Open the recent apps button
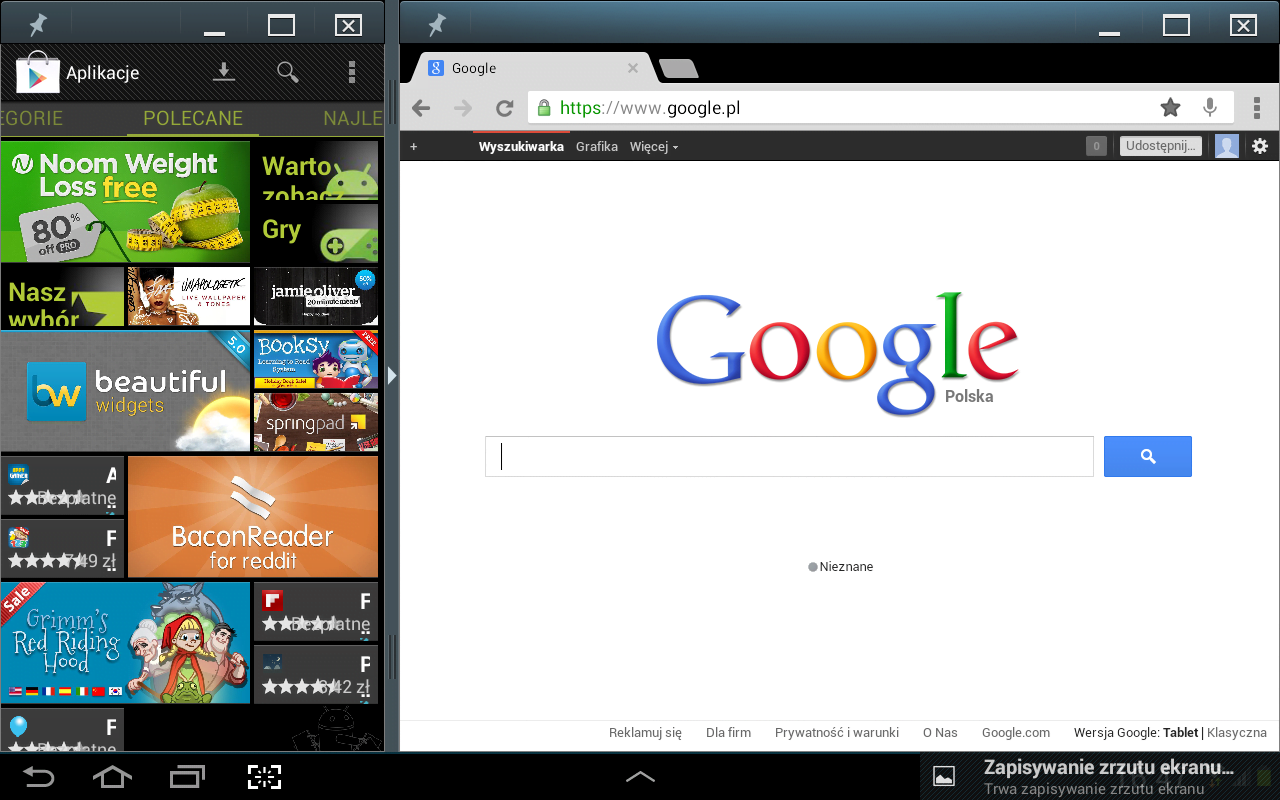The image size is (1280, 800). [187, 776]
